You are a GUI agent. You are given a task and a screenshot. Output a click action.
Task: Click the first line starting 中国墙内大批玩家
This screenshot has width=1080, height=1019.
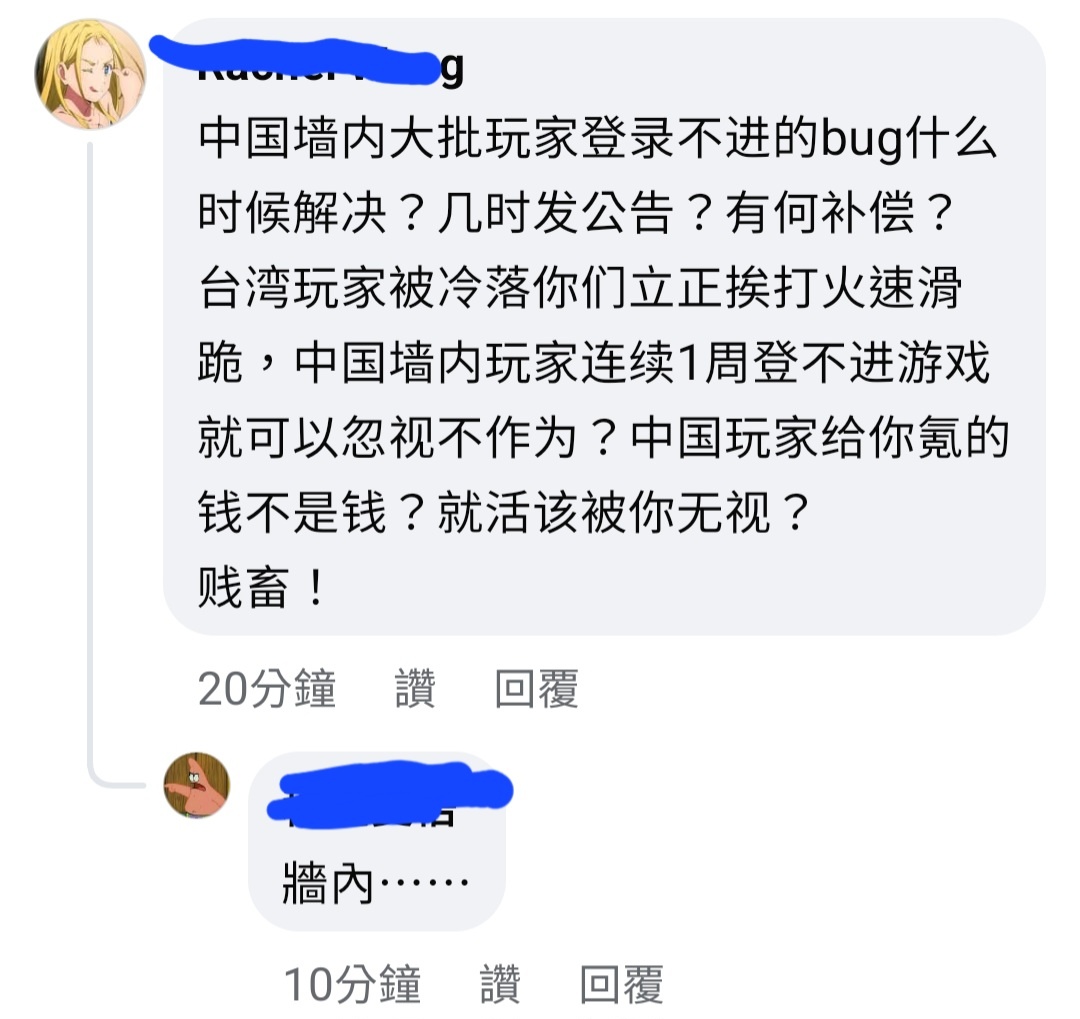pyautogui.click(x=597, y=138)
